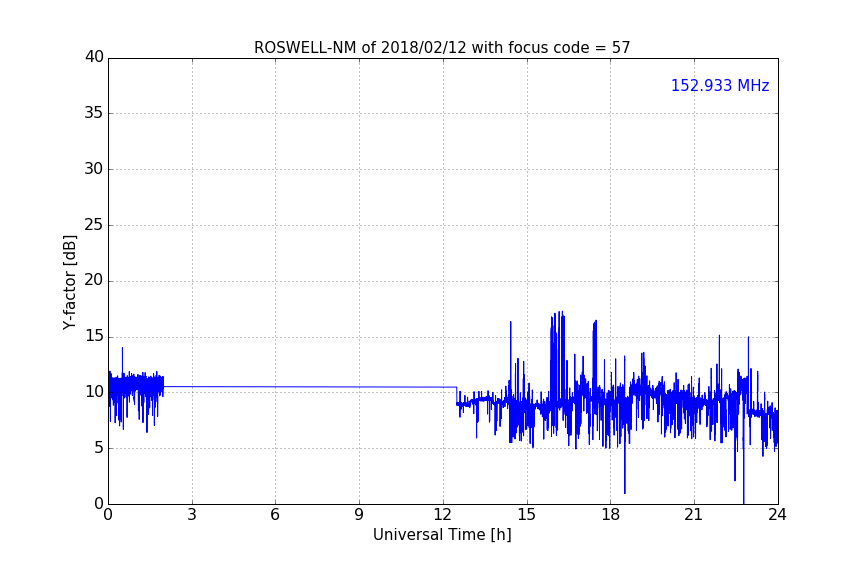Click the y-axis tick label '20'
Screen dimensions: 864x576
click(x=94, y=281)
